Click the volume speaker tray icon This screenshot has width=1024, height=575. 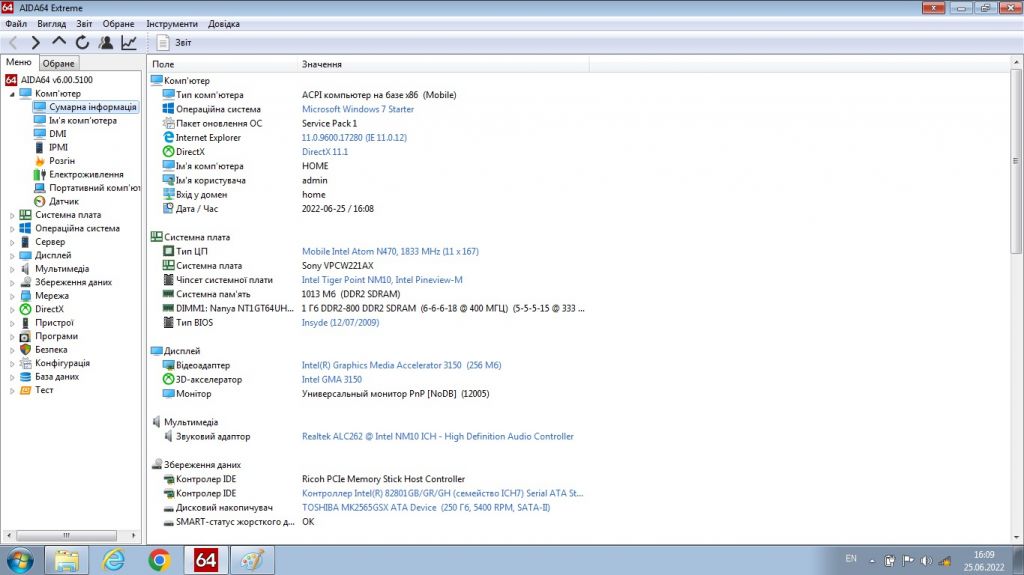pos(926,561)
